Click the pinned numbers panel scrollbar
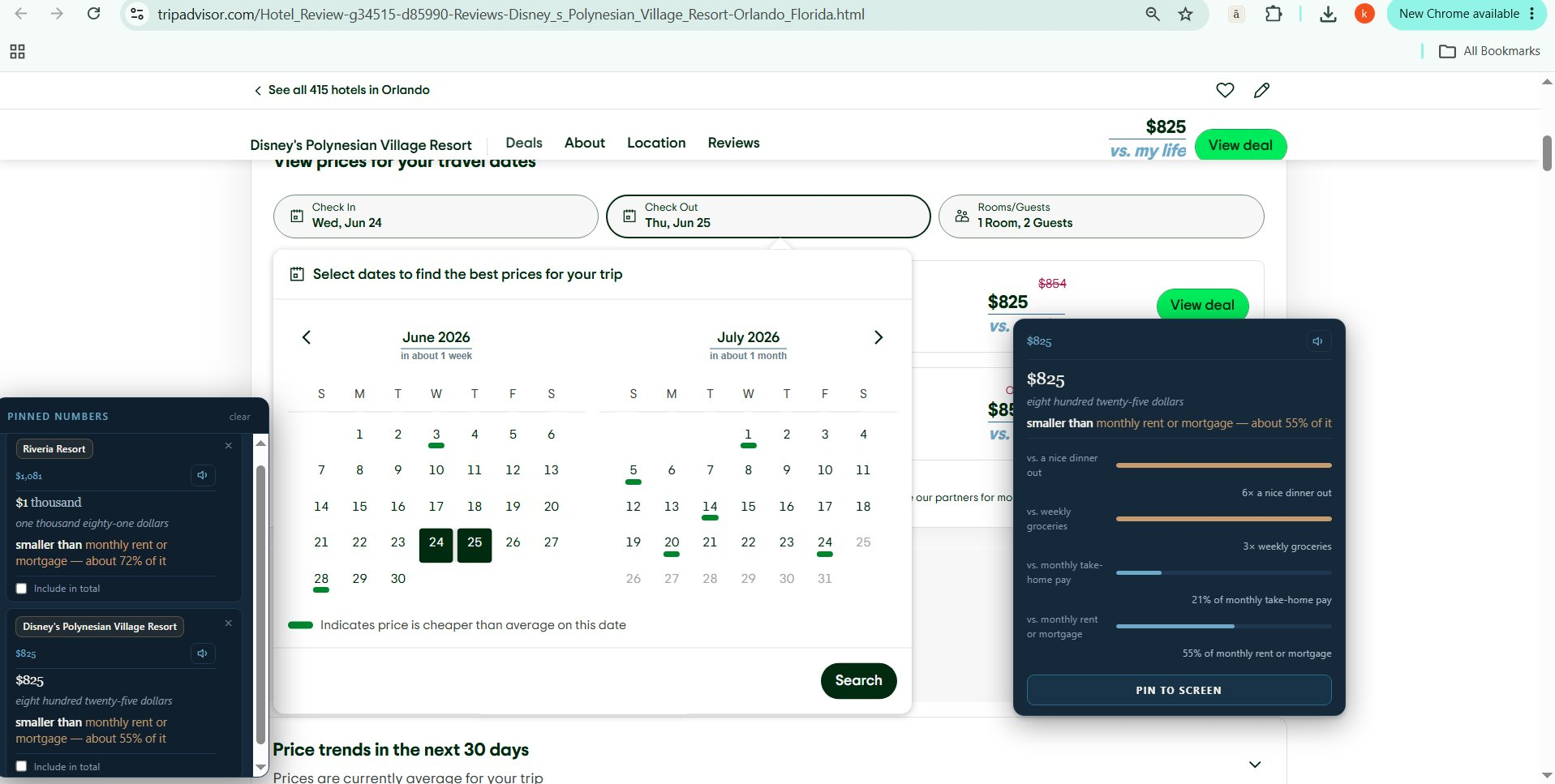The width and height of the screenshot is (1555, 784). point(260,604)
